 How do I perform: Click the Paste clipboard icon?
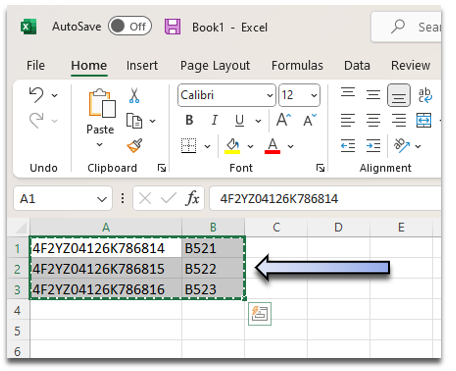pyautogui.click(x=102, y=103)
